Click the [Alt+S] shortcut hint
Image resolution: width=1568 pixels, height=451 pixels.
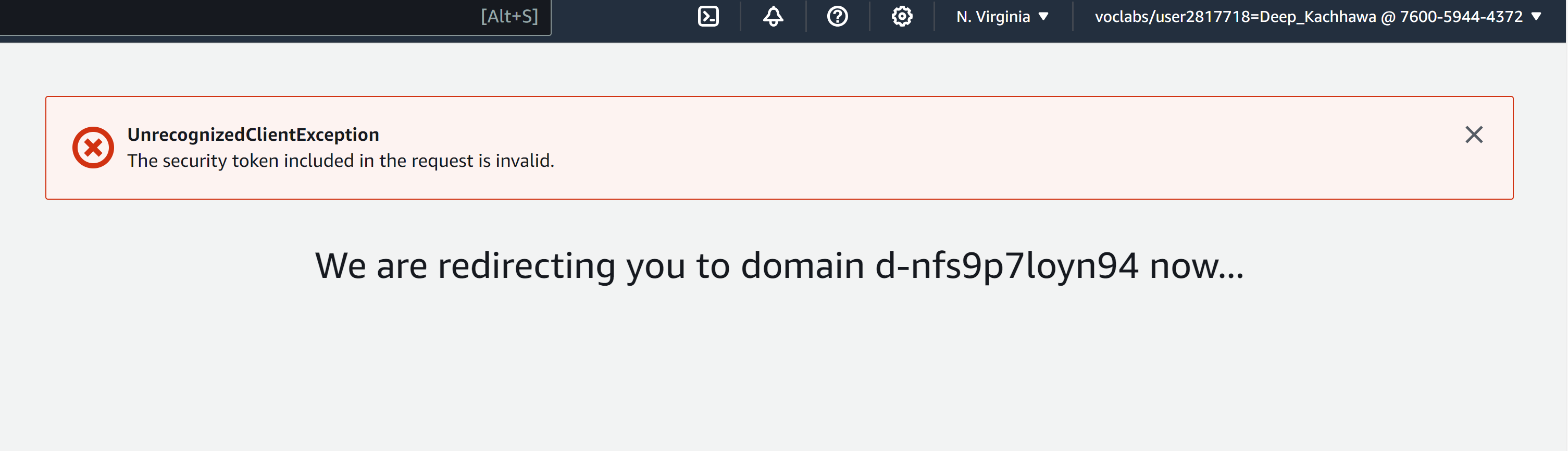[x=509, y=17]
